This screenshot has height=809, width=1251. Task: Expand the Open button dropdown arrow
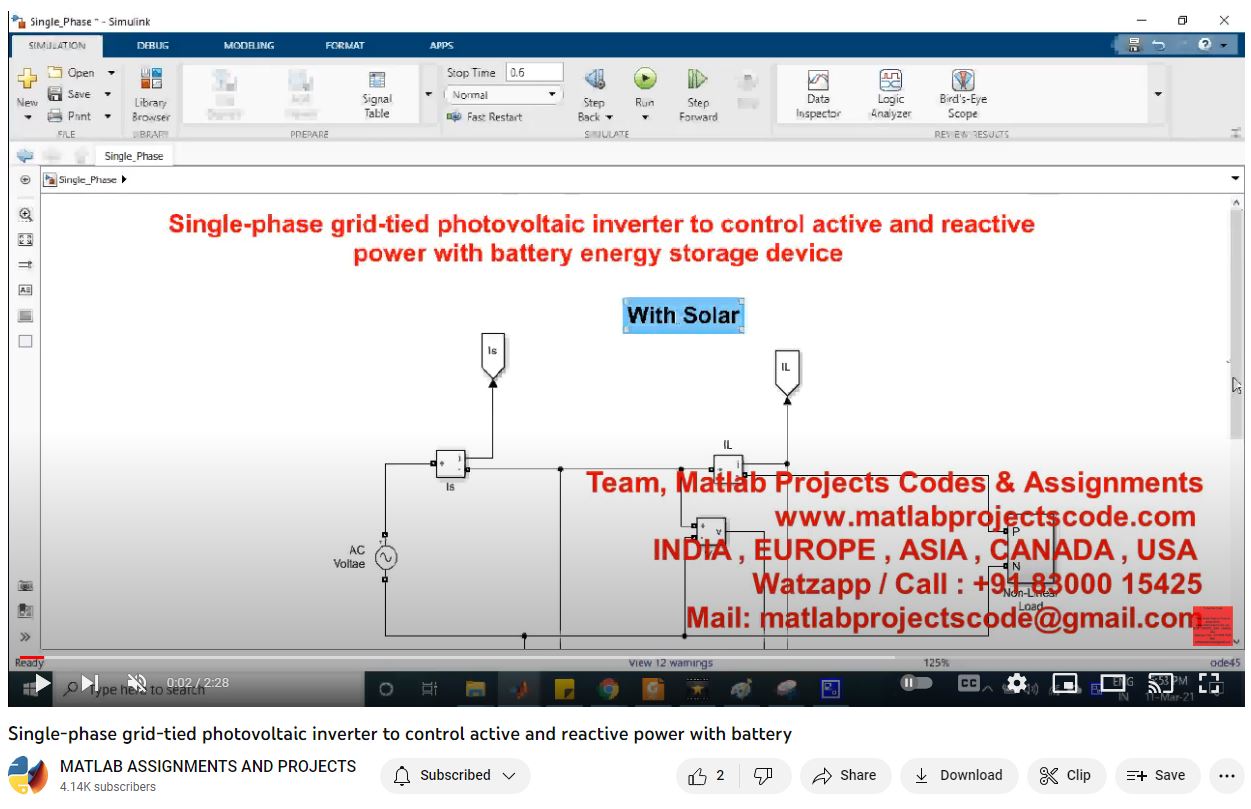pos(111,73)
